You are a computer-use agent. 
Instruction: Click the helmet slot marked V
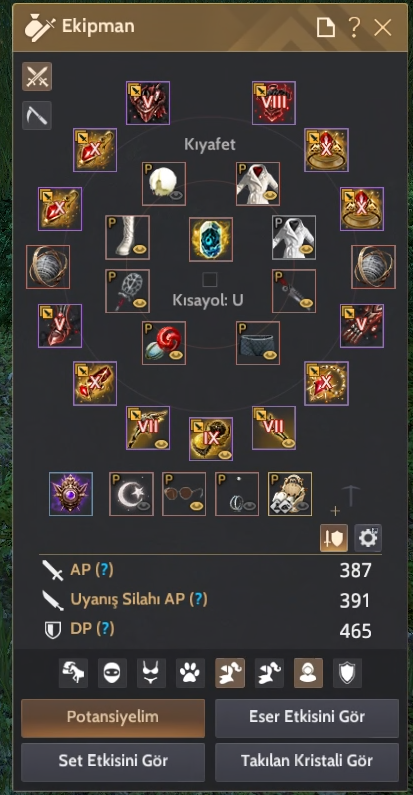tap(148, 103)
